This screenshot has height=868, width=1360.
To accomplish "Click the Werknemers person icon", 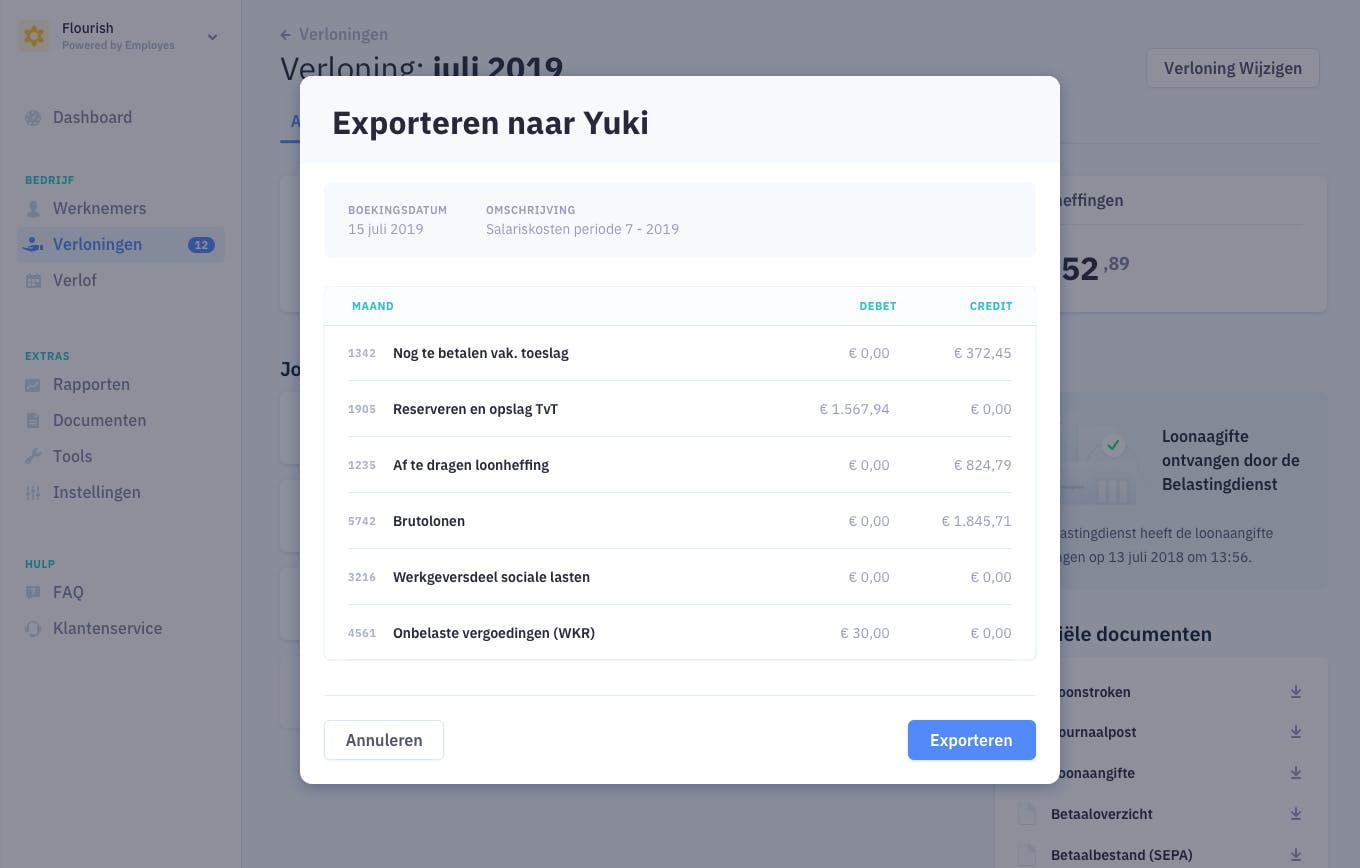I will [33, 209].
